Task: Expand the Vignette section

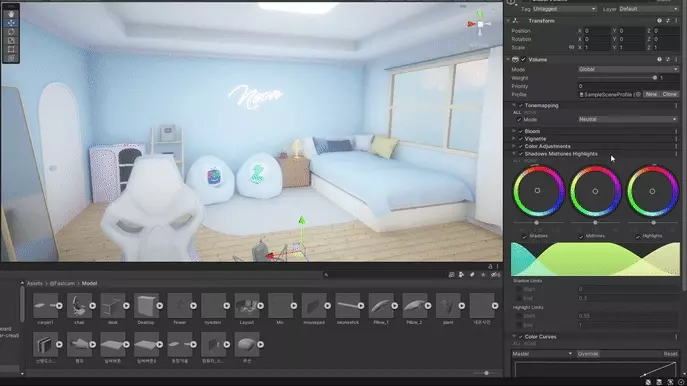Action: pos(514,139)
